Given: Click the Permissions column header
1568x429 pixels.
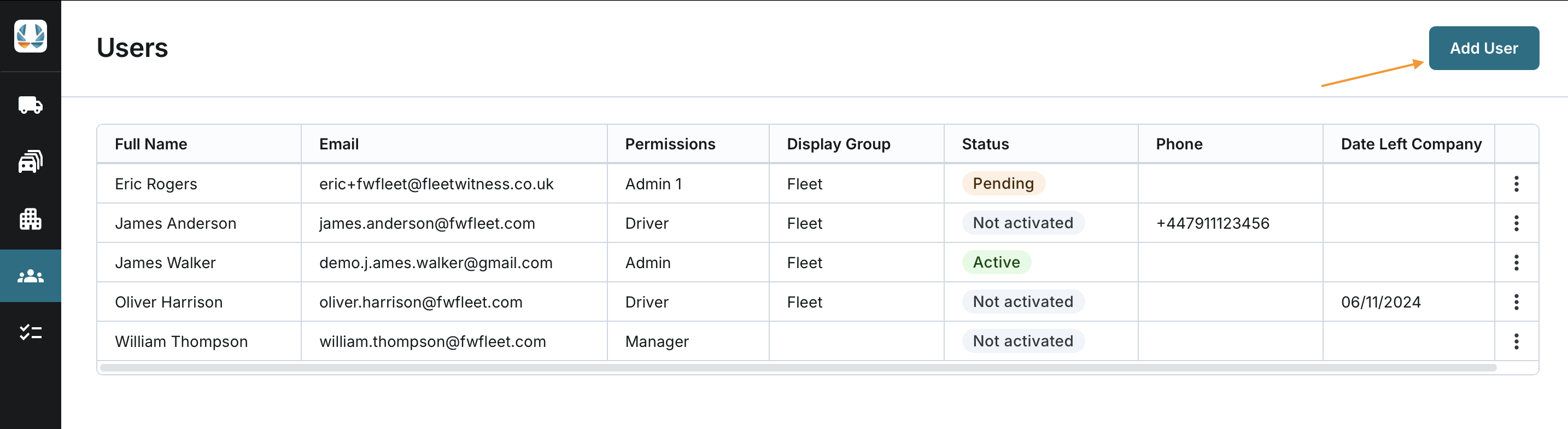Looking at the screenshot, I should [x=670, y=144].
